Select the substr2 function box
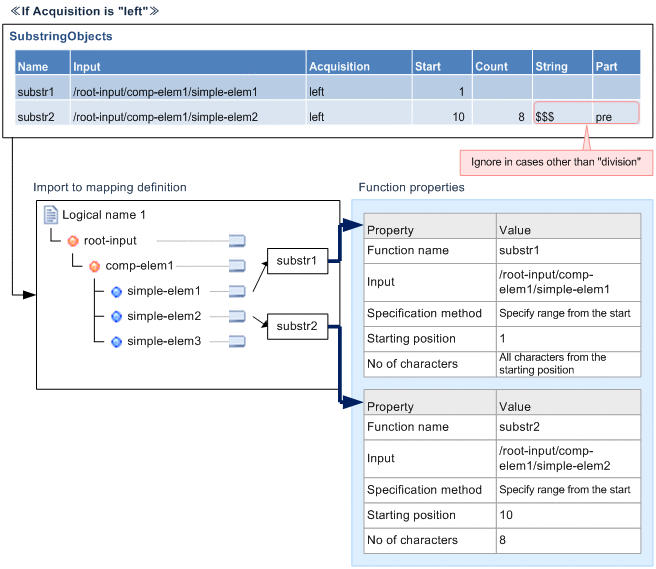 (x=297, y=326)
